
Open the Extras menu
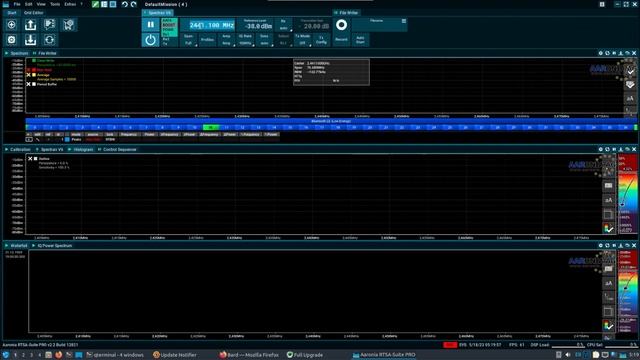[x=70, y=4]
